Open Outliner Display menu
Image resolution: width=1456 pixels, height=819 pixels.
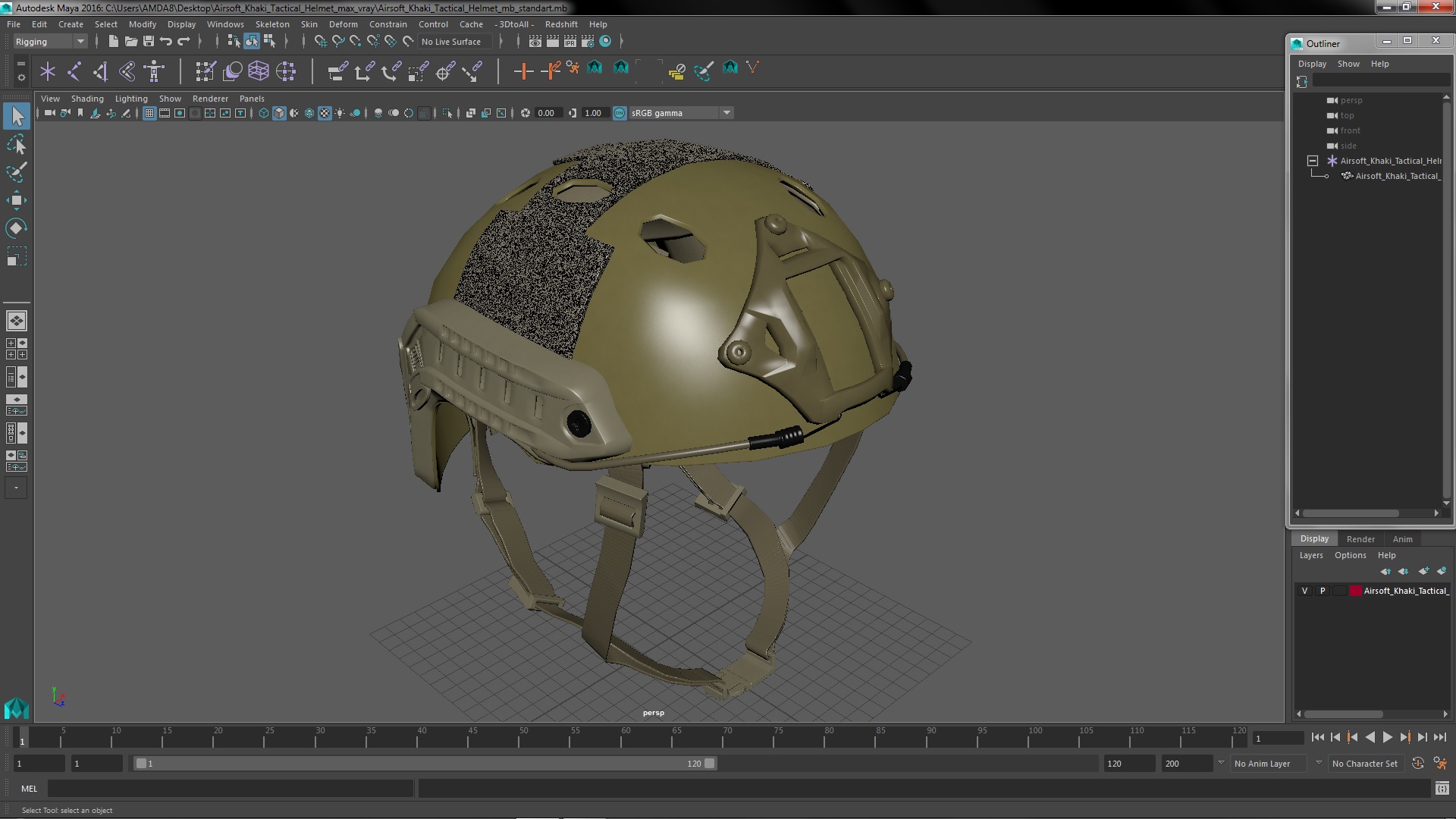click(x=1312, y=64)
